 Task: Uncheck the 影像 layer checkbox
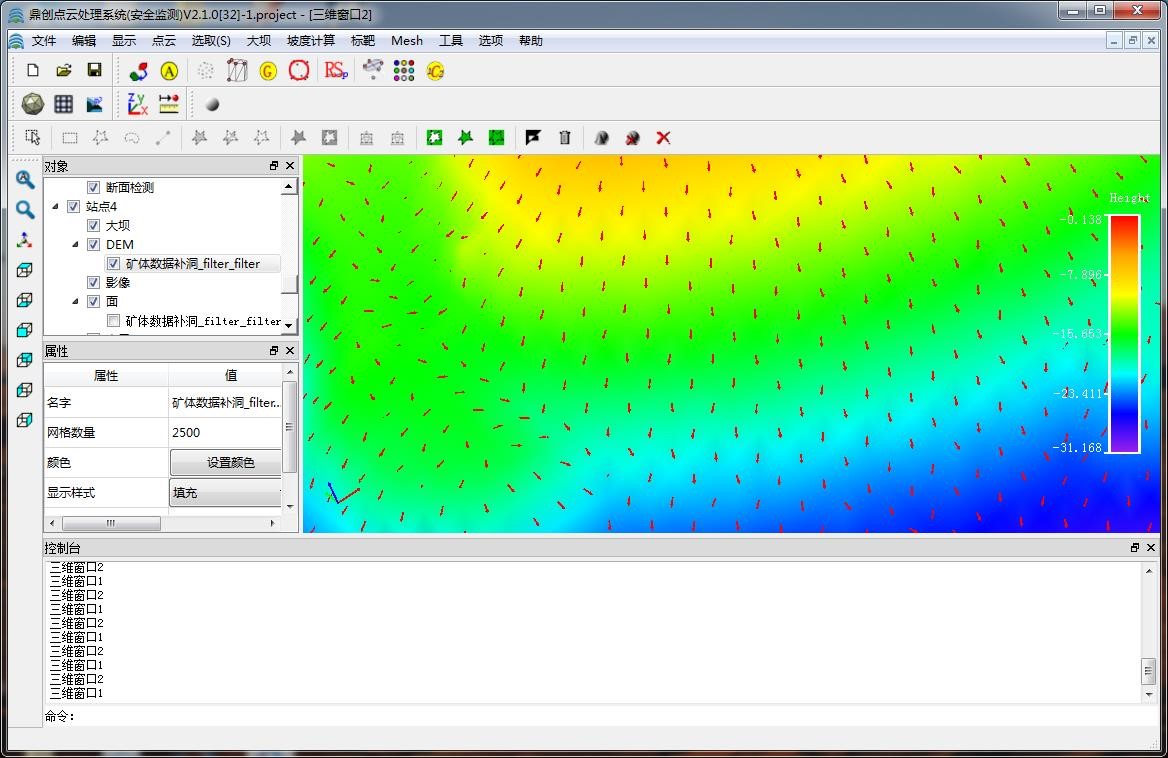point(94,283)
